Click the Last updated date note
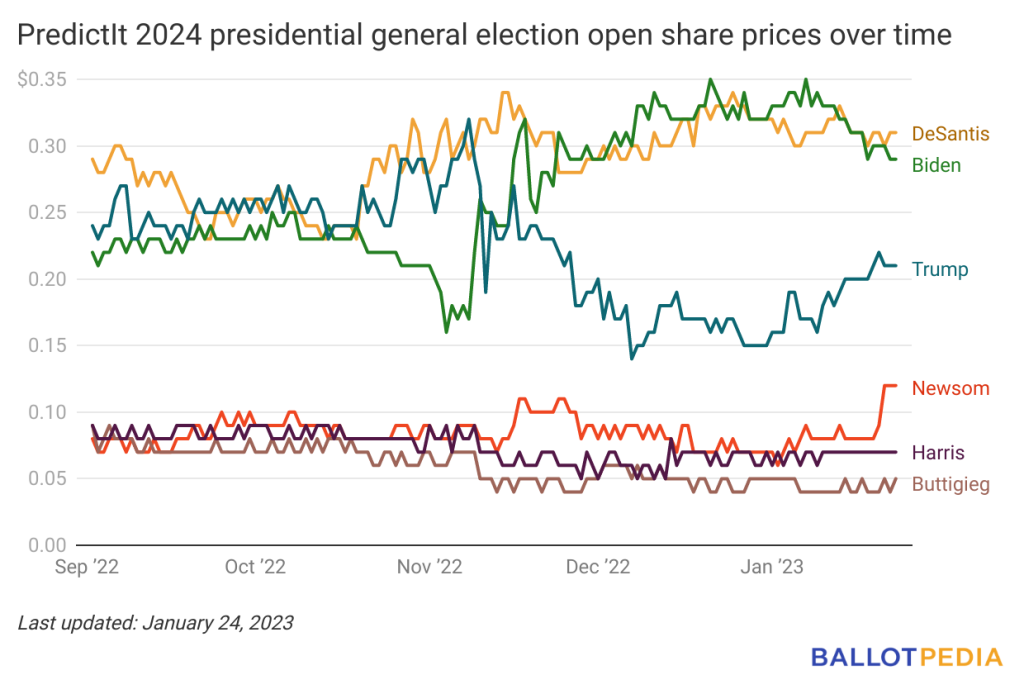The image size is (1024, 694). (155, 623)
